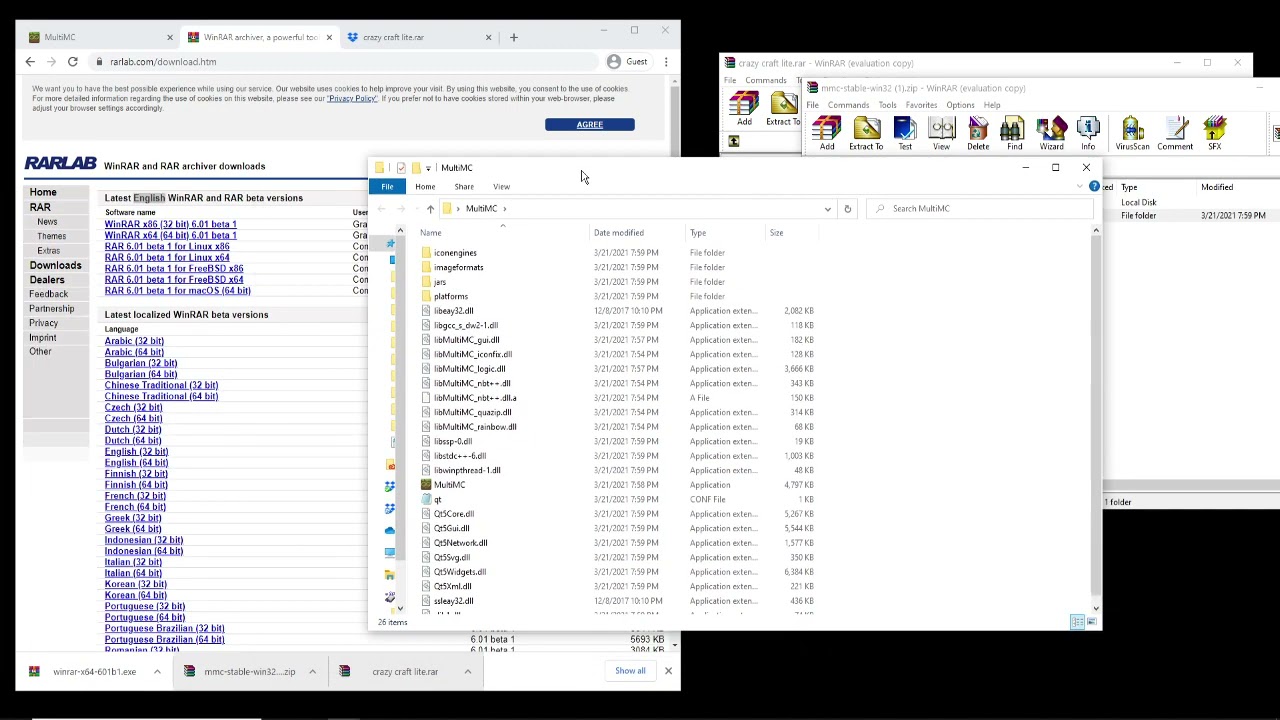The width and height of the screenshot is (1280, 720).
Task: Open the Home ribbon tab in Explorer
Action: point(425,187)
